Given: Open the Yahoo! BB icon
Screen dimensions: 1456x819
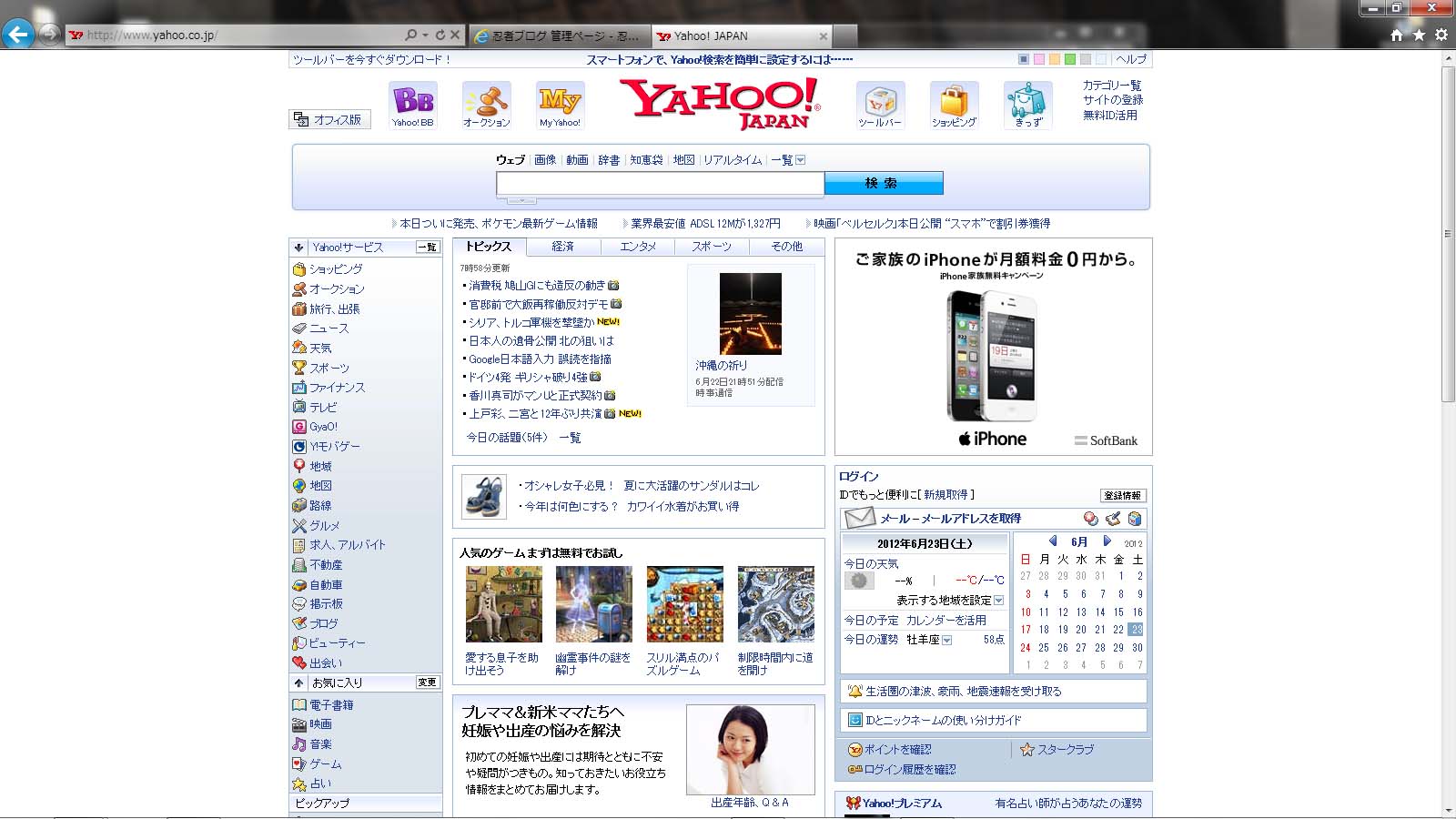Looking at the screenshot, I should [413, 105].
